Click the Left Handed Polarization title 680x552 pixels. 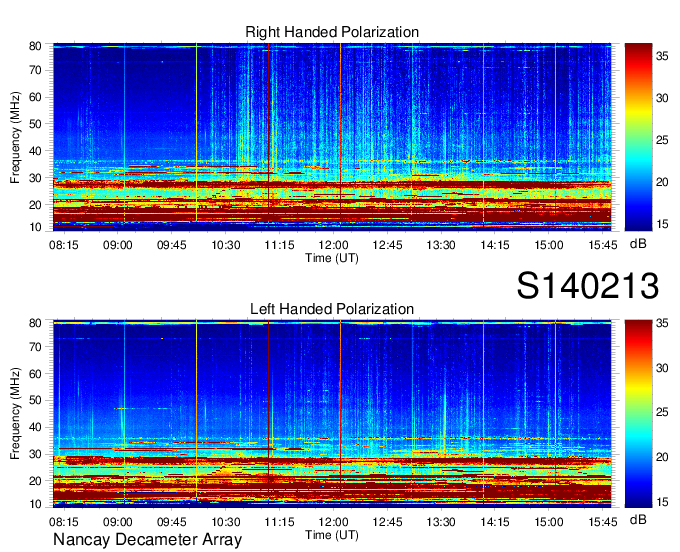click(332, 309)
